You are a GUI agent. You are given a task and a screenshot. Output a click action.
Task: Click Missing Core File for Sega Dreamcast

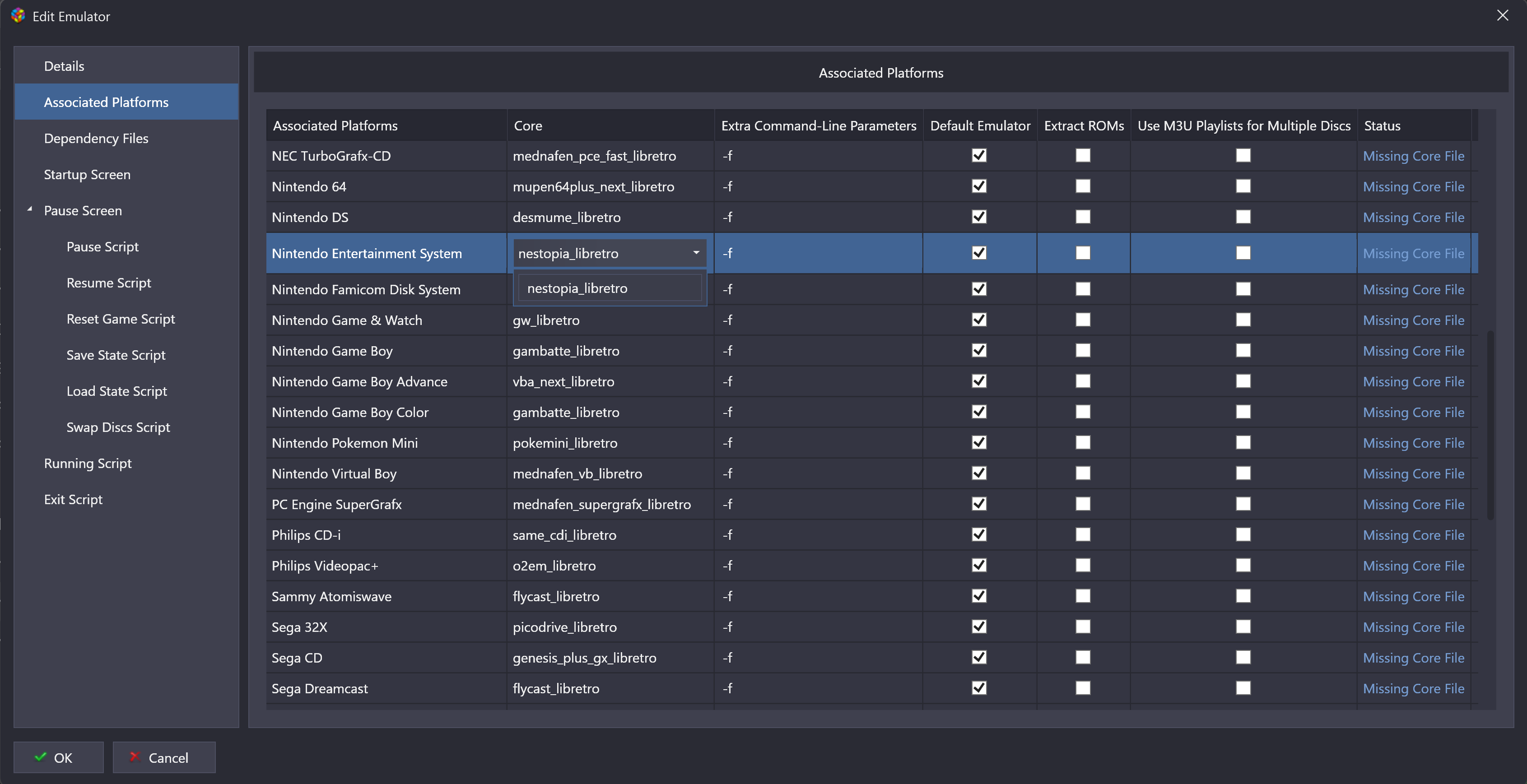(x=1413, y=689)
